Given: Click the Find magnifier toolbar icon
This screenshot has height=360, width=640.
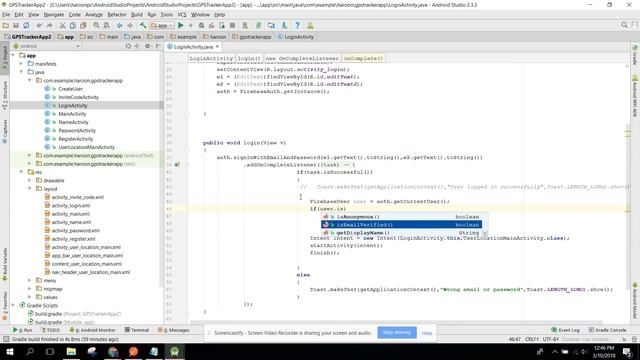Looking at the screenshot, I should point(96,25).
